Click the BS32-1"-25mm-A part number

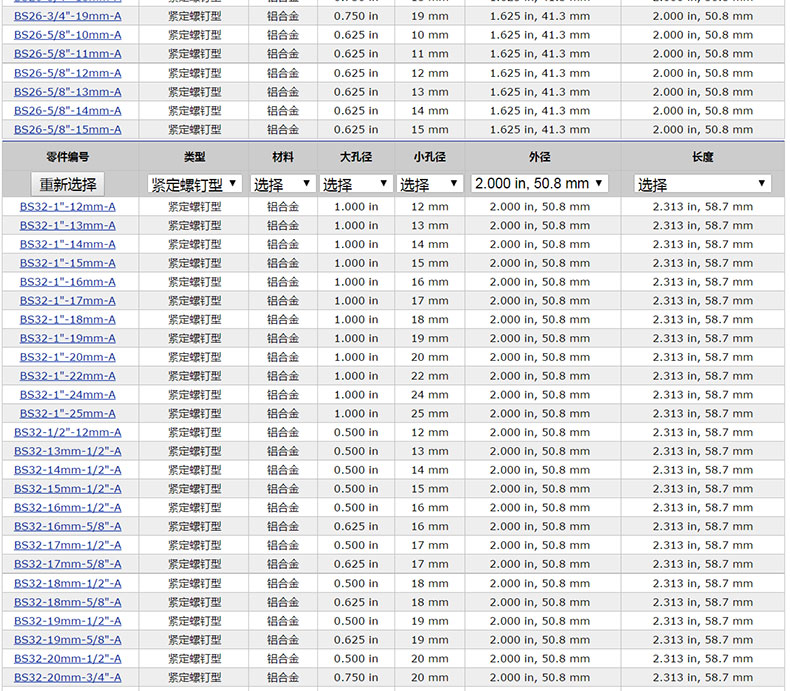(x=68, y=414)
